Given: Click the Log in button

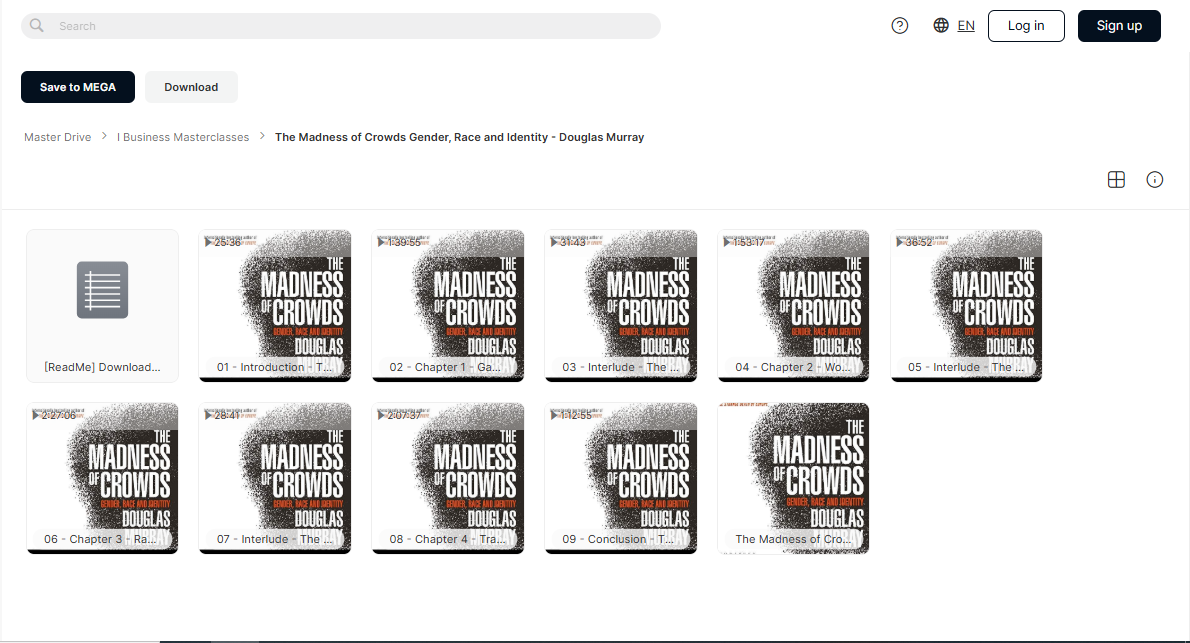Looking at the screenshot, I should [1026, 26].
